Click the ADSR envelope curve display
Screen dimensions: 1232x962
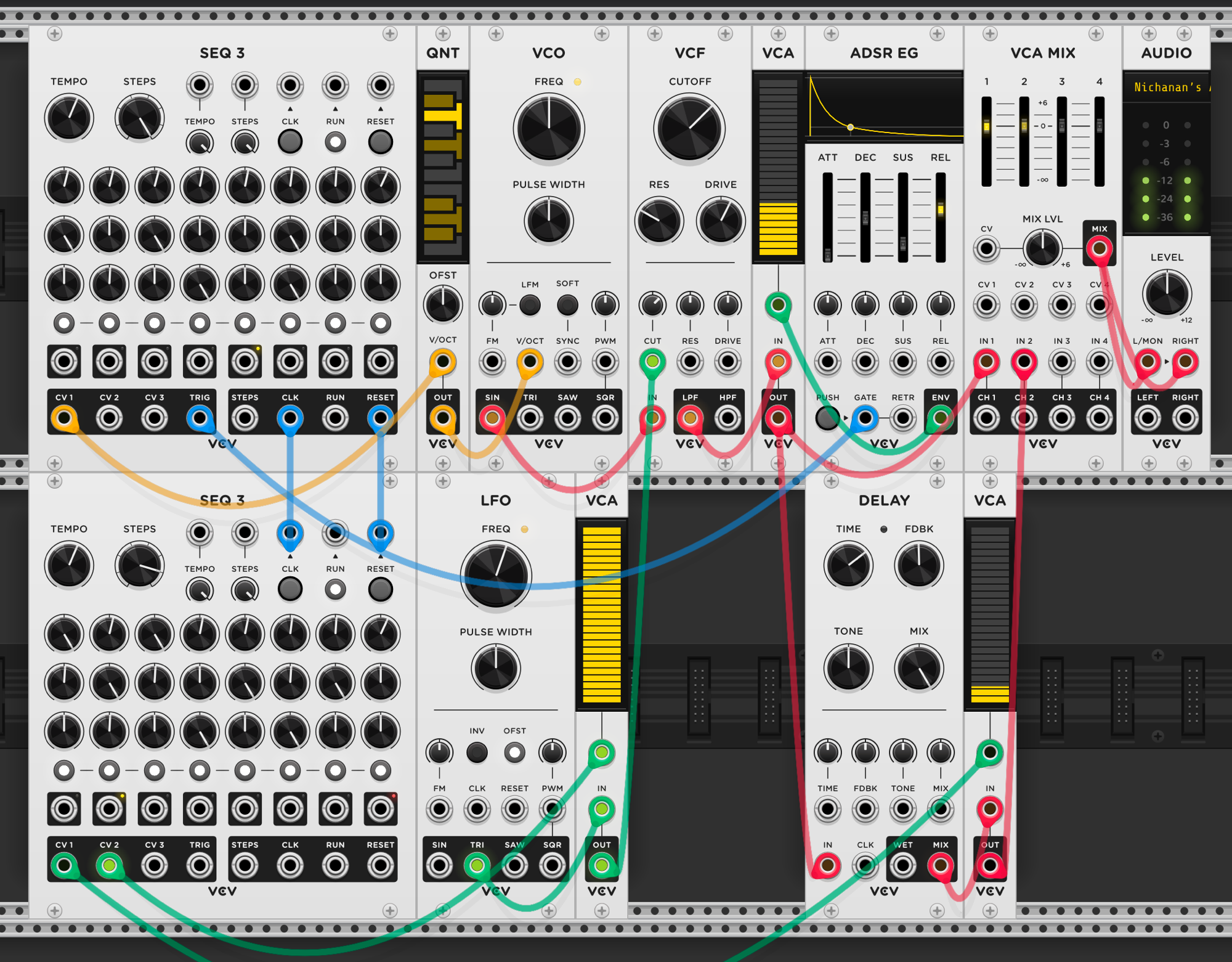(884, 107)
